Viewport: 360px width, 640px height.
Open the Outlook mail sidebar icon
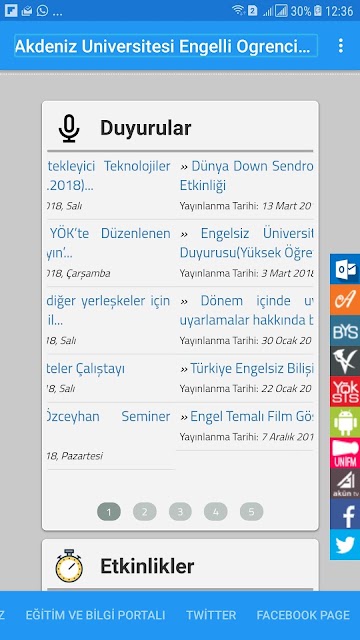coord(345,269)
